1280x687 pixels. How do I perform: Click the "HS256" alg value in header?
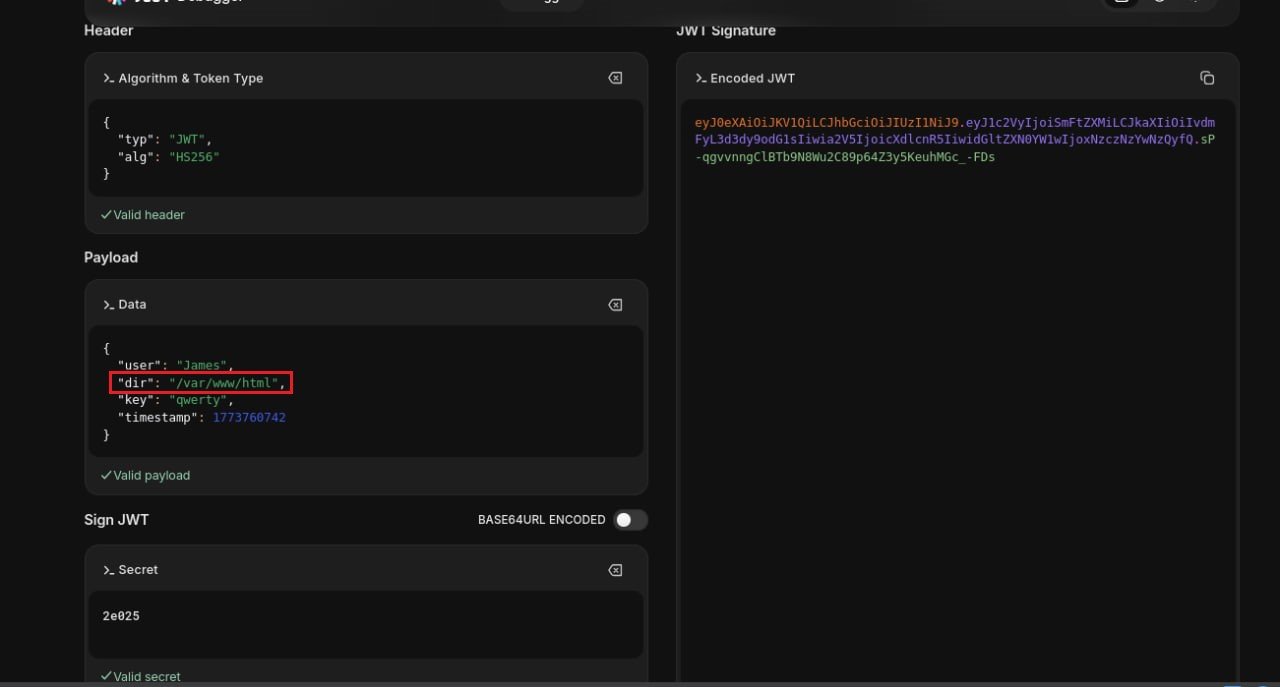point(193,157)
